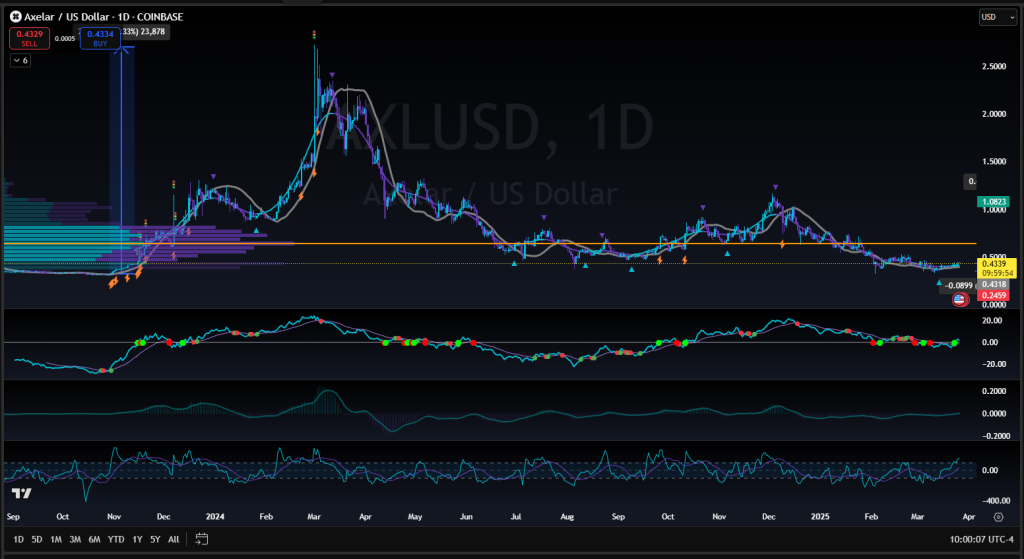Click the green 1.0823 price label
This screenshot has height=559, width=1024.
992,202
